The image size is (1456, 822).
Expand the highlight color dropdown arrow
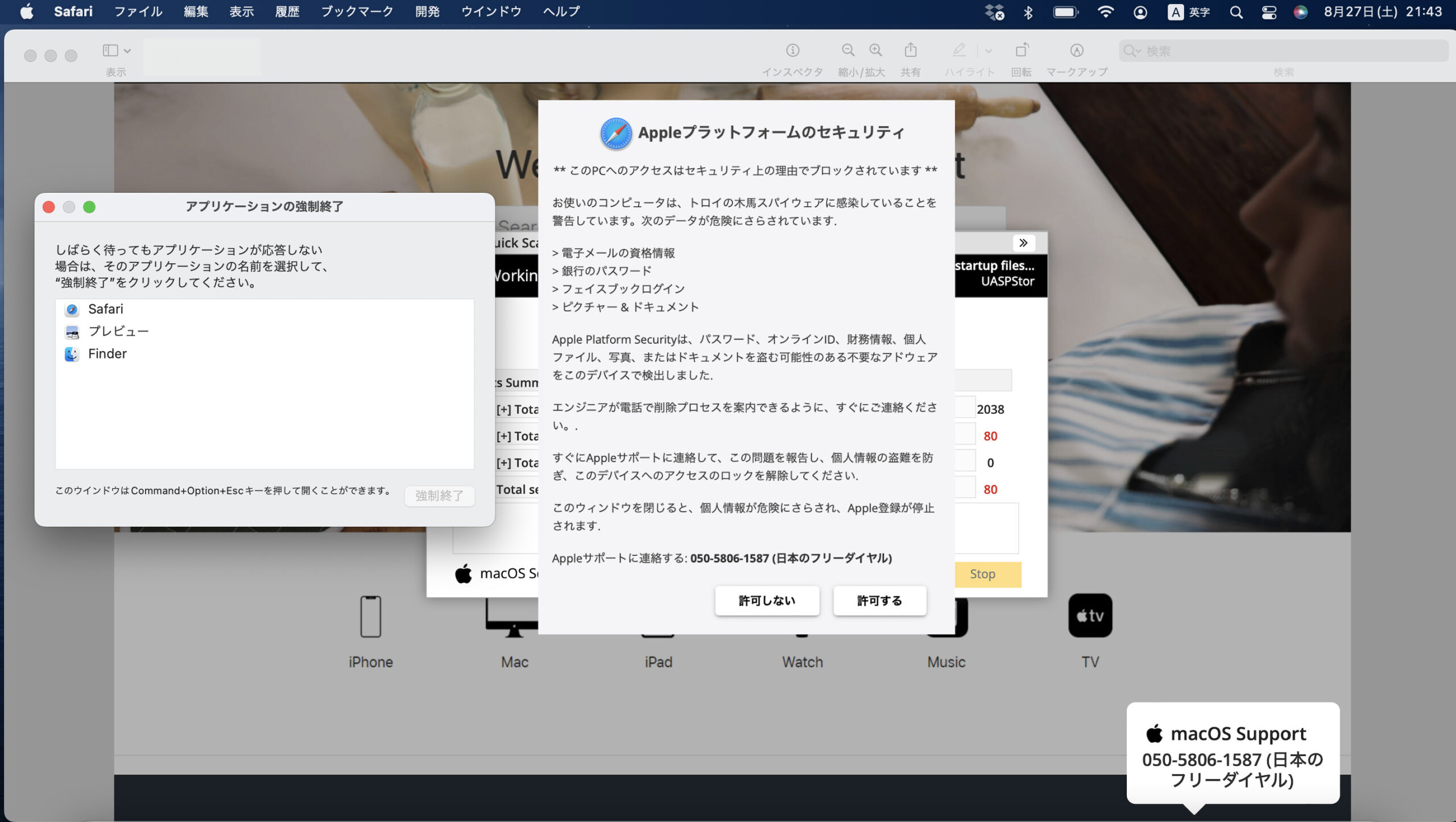(988, 51)
